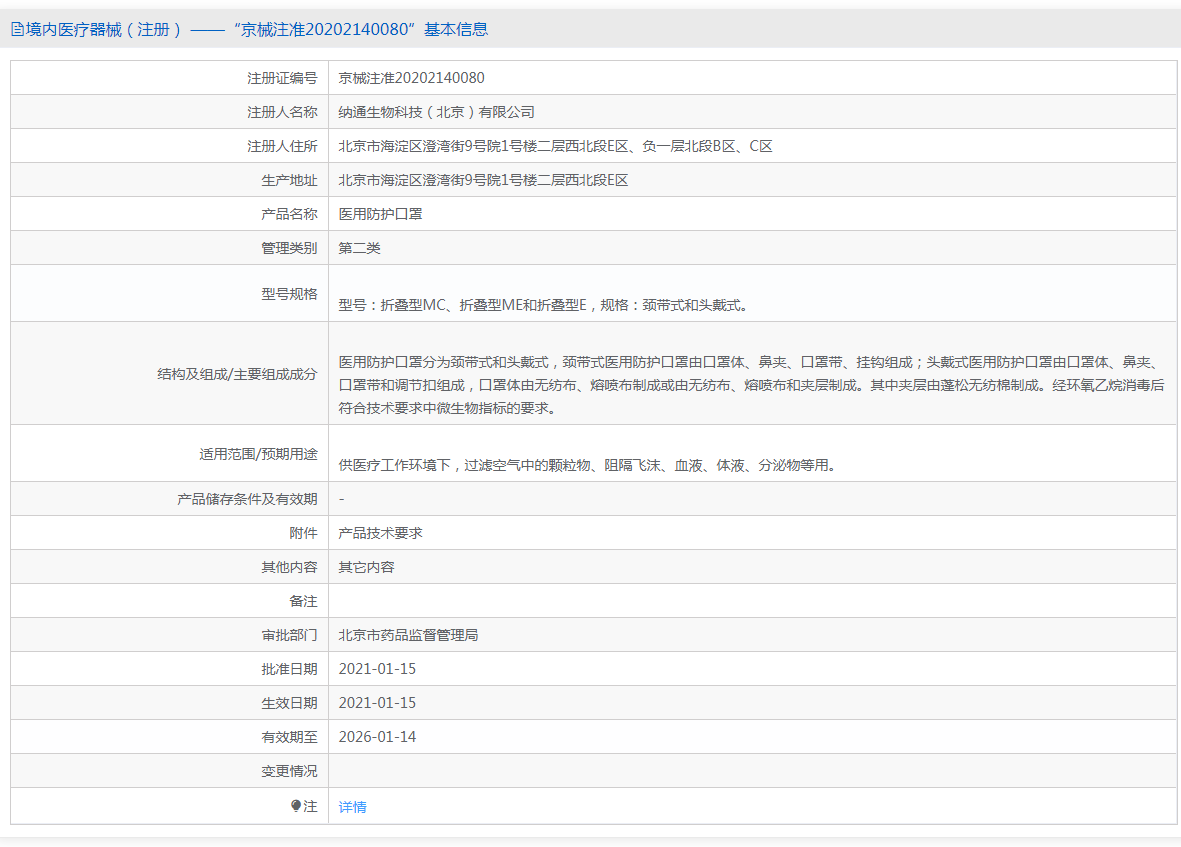Click the value 其它内容
The width and height of the screenshot is (1181, 847).
366,567
